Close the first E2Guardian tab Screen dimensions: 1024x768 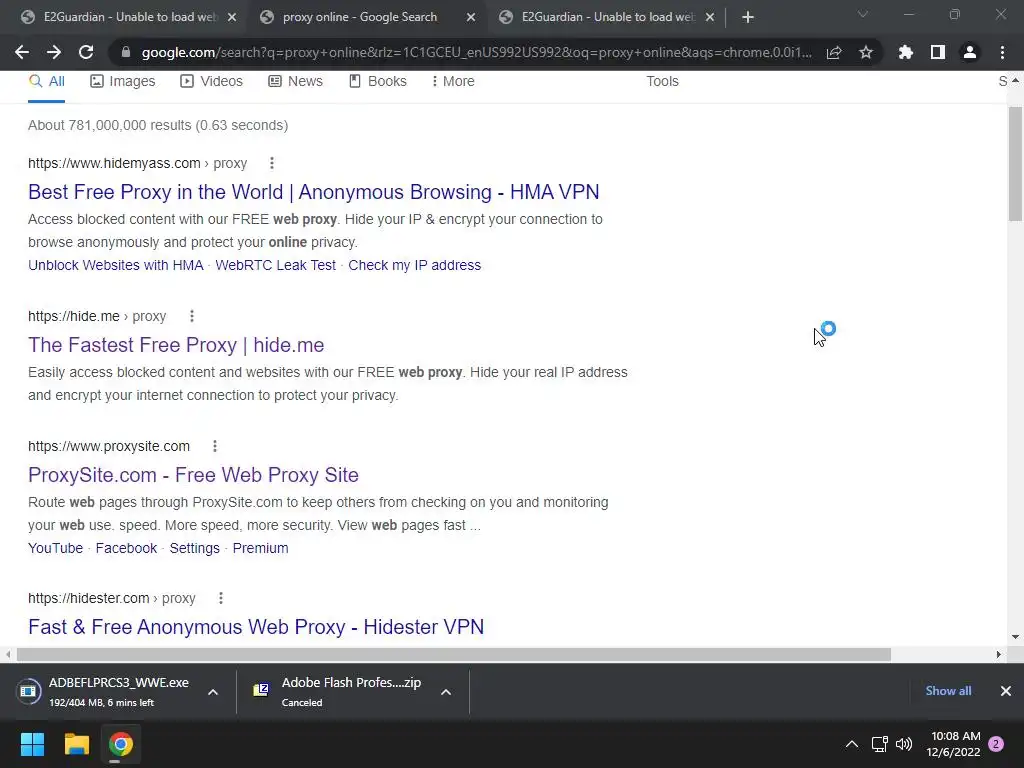pos(232,17)
